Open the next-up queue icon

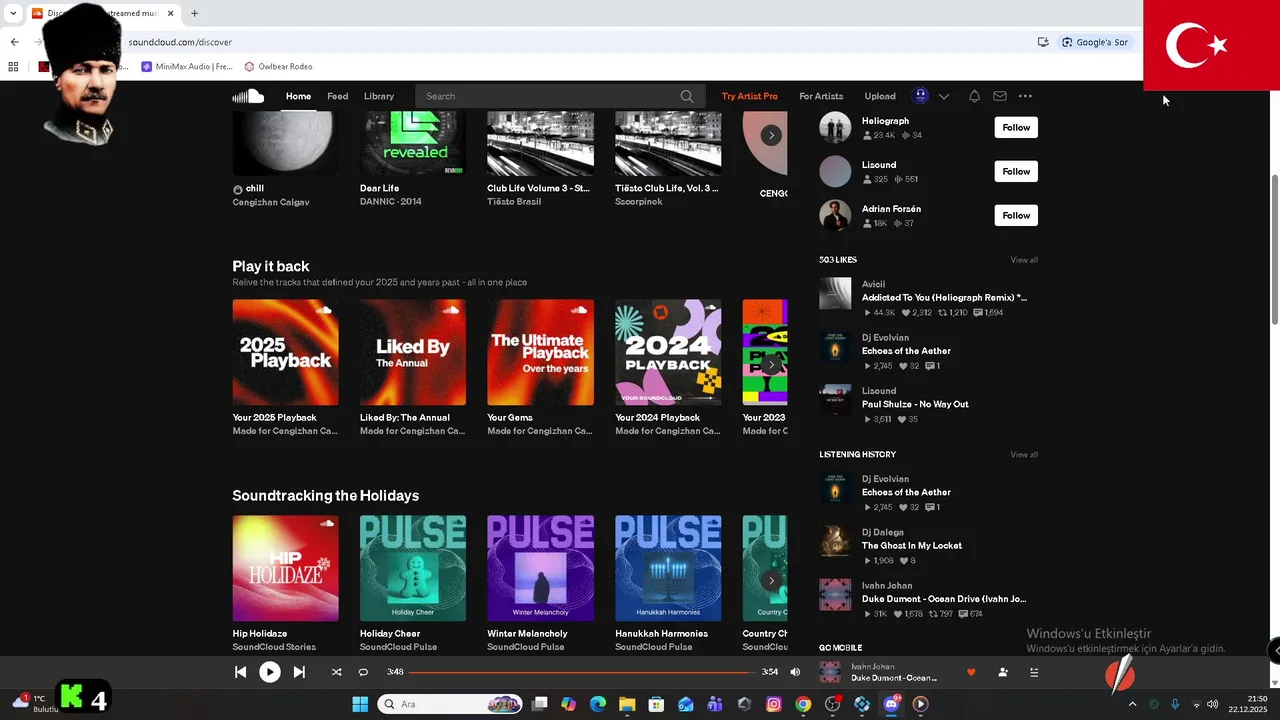(x=1034, y=672)
